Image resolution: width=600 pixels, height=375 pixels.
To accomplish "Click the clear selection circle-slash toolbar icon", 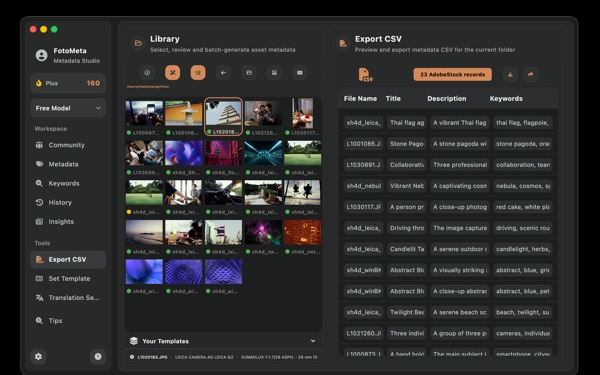I will (147, 73).
